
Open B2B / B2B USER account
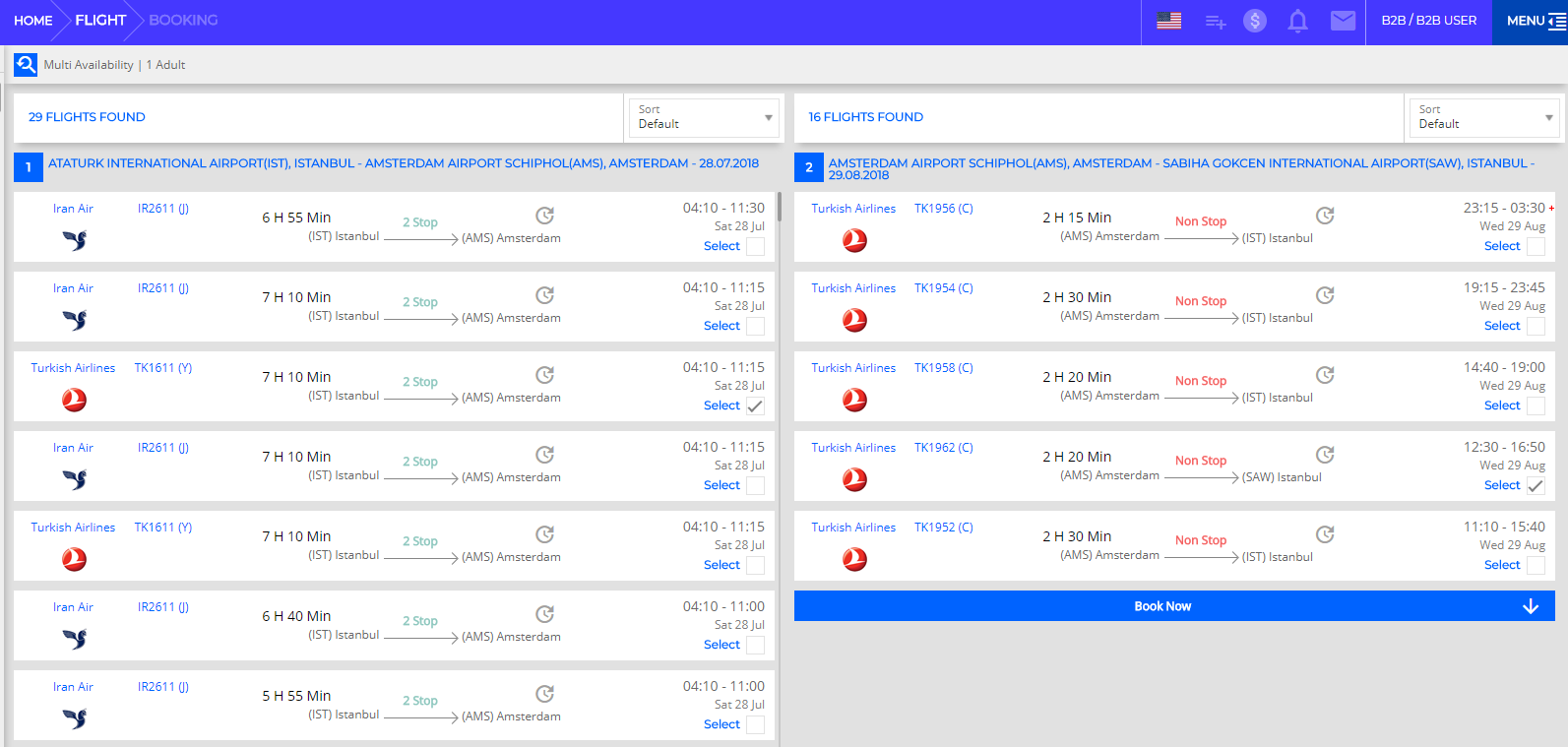click(1428, 21)
